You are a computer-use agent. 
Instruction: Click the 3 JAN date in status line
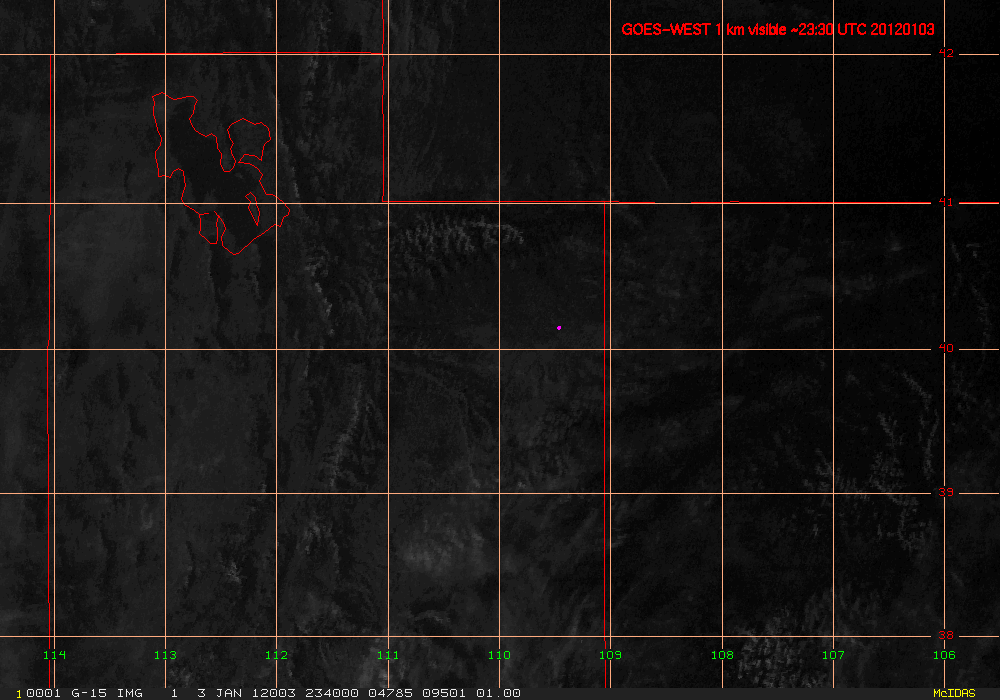click(x=219, y=693)
